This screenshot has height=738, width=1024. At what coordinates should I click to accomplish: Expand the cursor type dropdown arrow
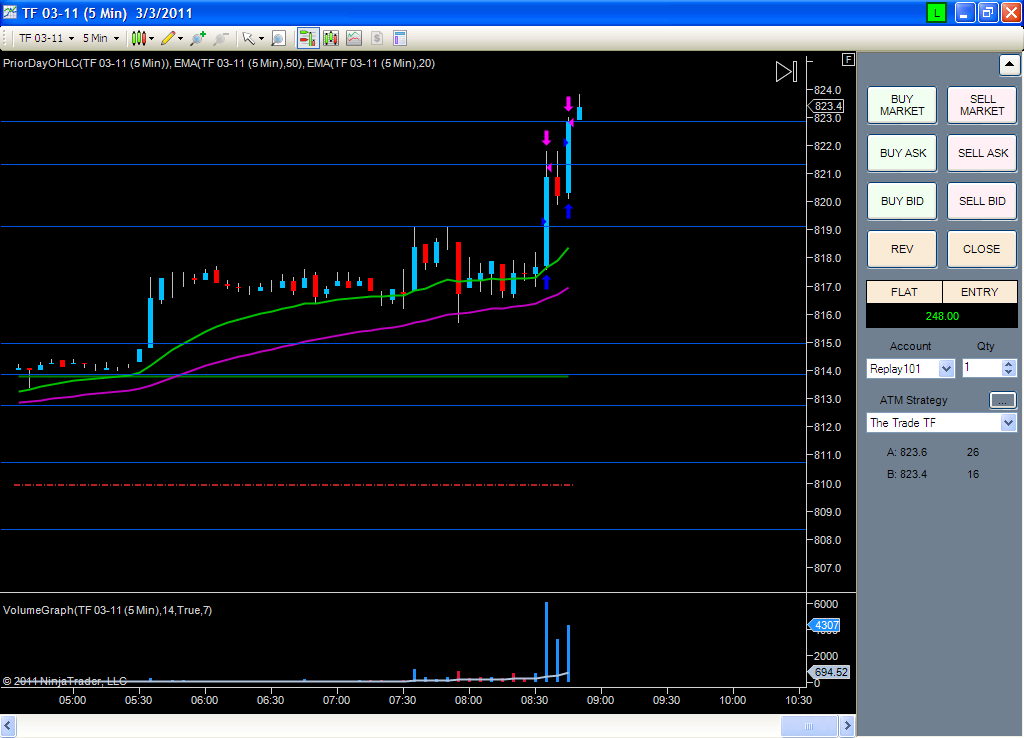point(261,39)
